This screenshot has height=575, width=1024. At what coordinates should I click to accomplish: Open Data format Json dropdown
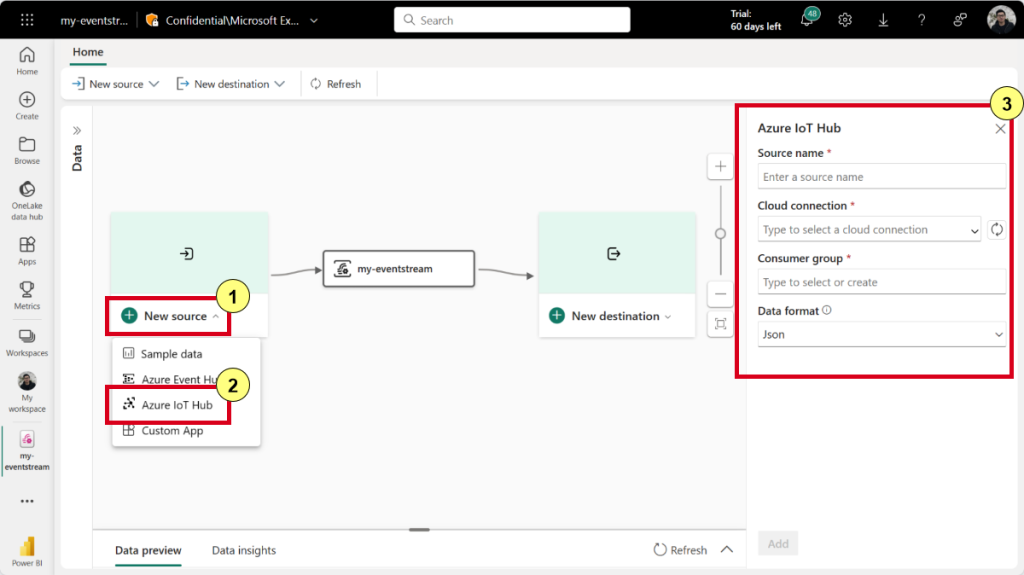(881, 335)
